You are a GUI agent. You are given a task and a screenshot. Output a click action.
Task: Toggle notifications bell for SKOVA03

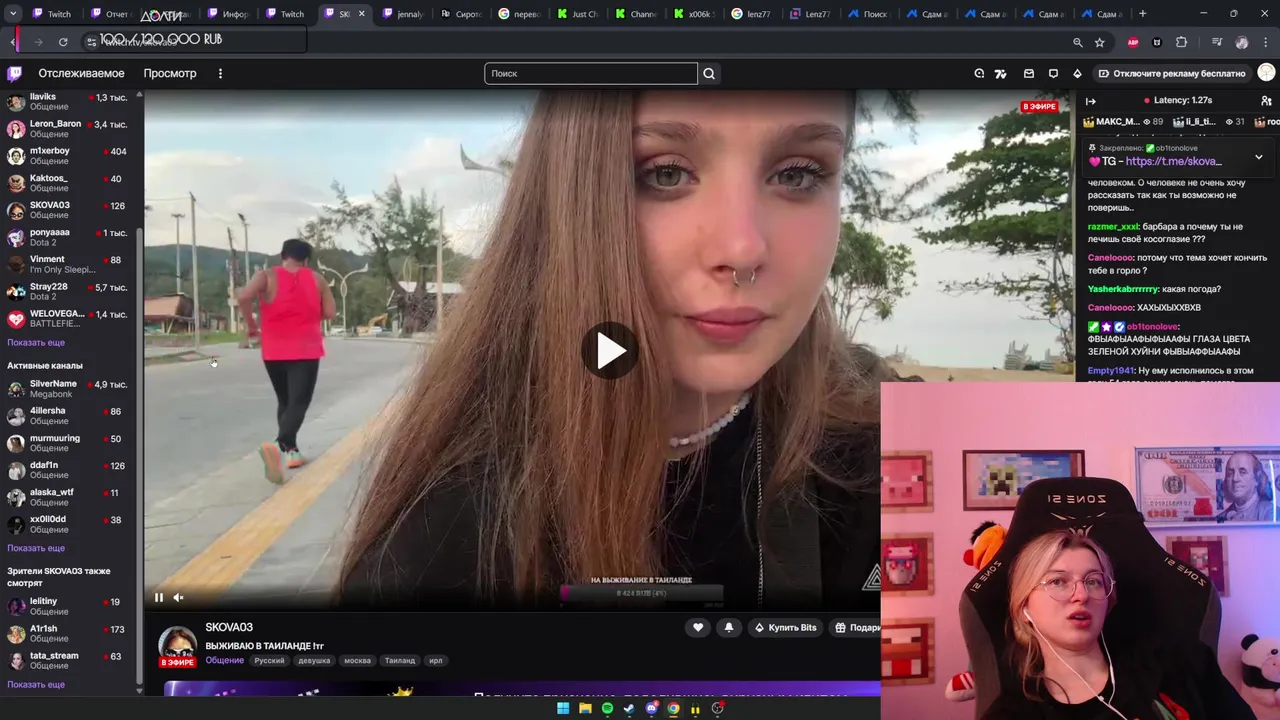pyautogui.click(x=728, y=627)
